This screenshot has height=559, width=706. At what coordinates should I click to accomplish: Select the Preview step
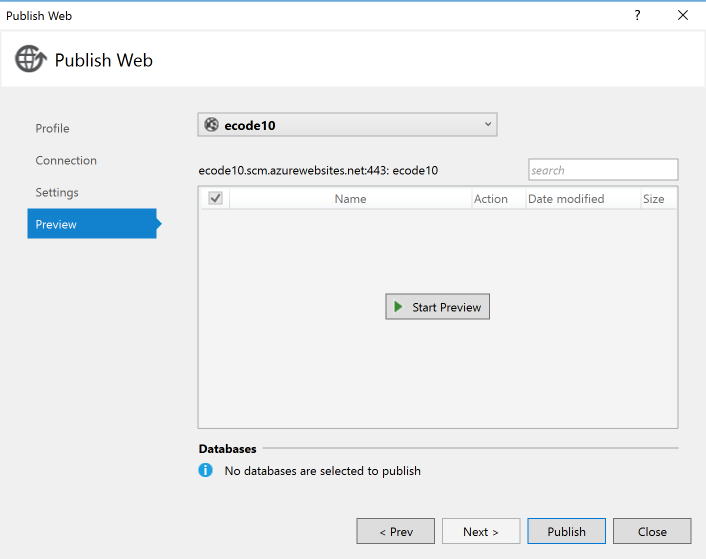56,224
